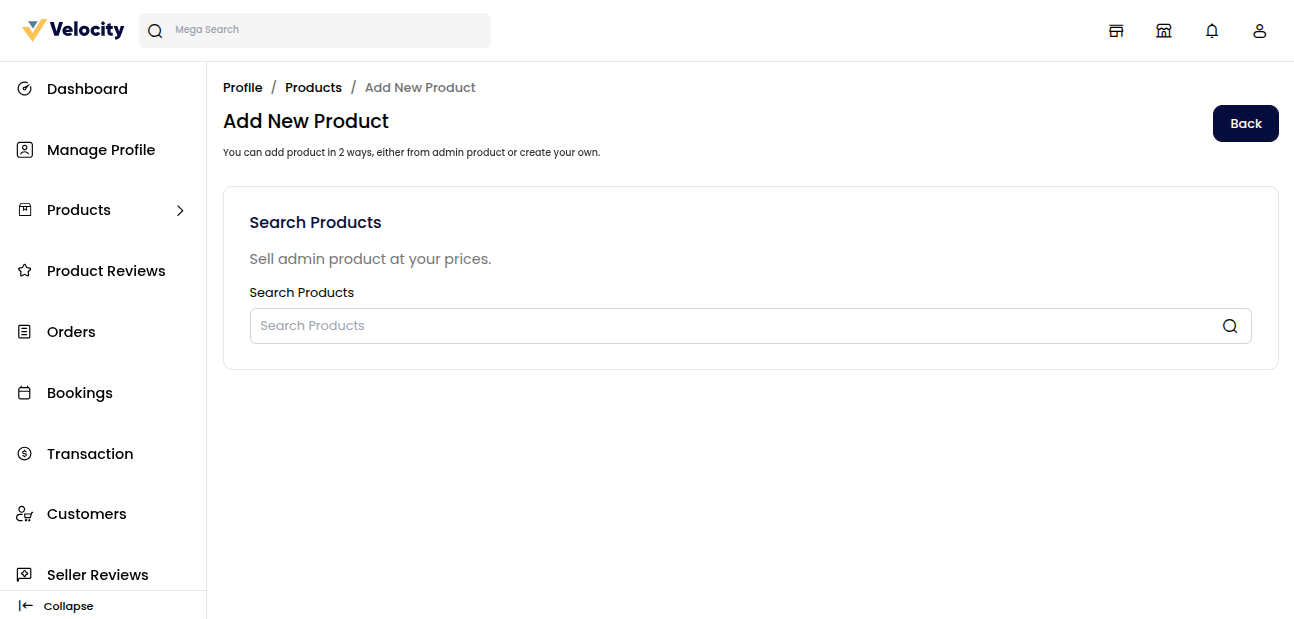Open Bookings in sidebar
1294x619 pixels.
pyautogui.click(x=79, y=393)
